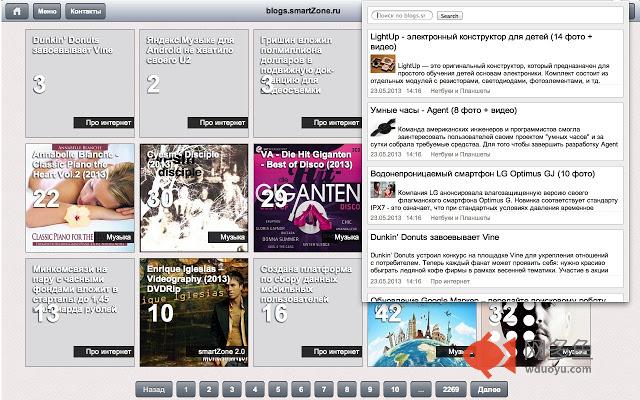Click Нетбуки и Планшеты under LightUp article
640x400 pixels.
[460, 91]
